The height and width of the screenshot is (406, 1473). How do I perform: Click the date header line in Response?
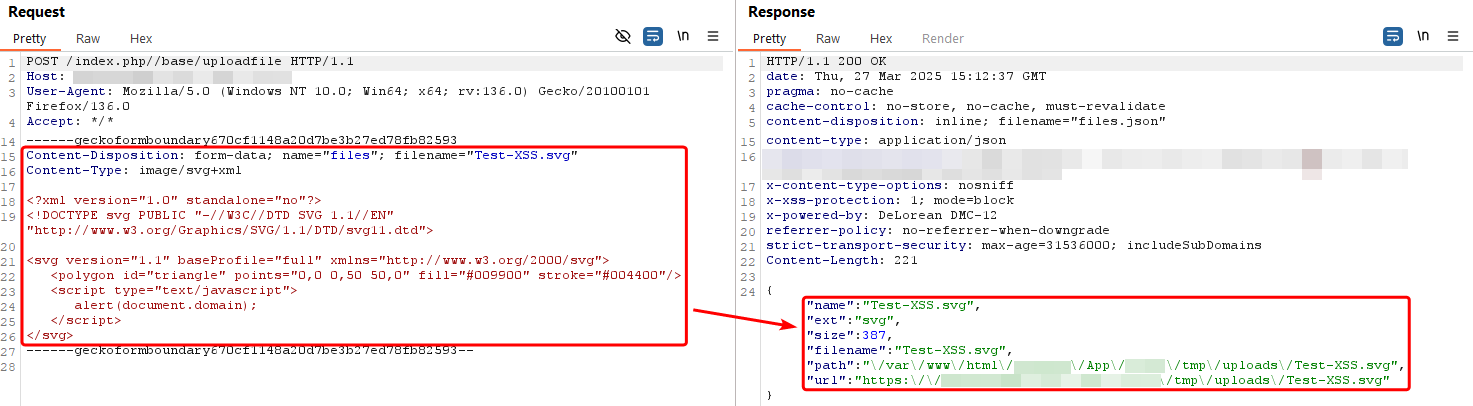[x=906, y=76]
